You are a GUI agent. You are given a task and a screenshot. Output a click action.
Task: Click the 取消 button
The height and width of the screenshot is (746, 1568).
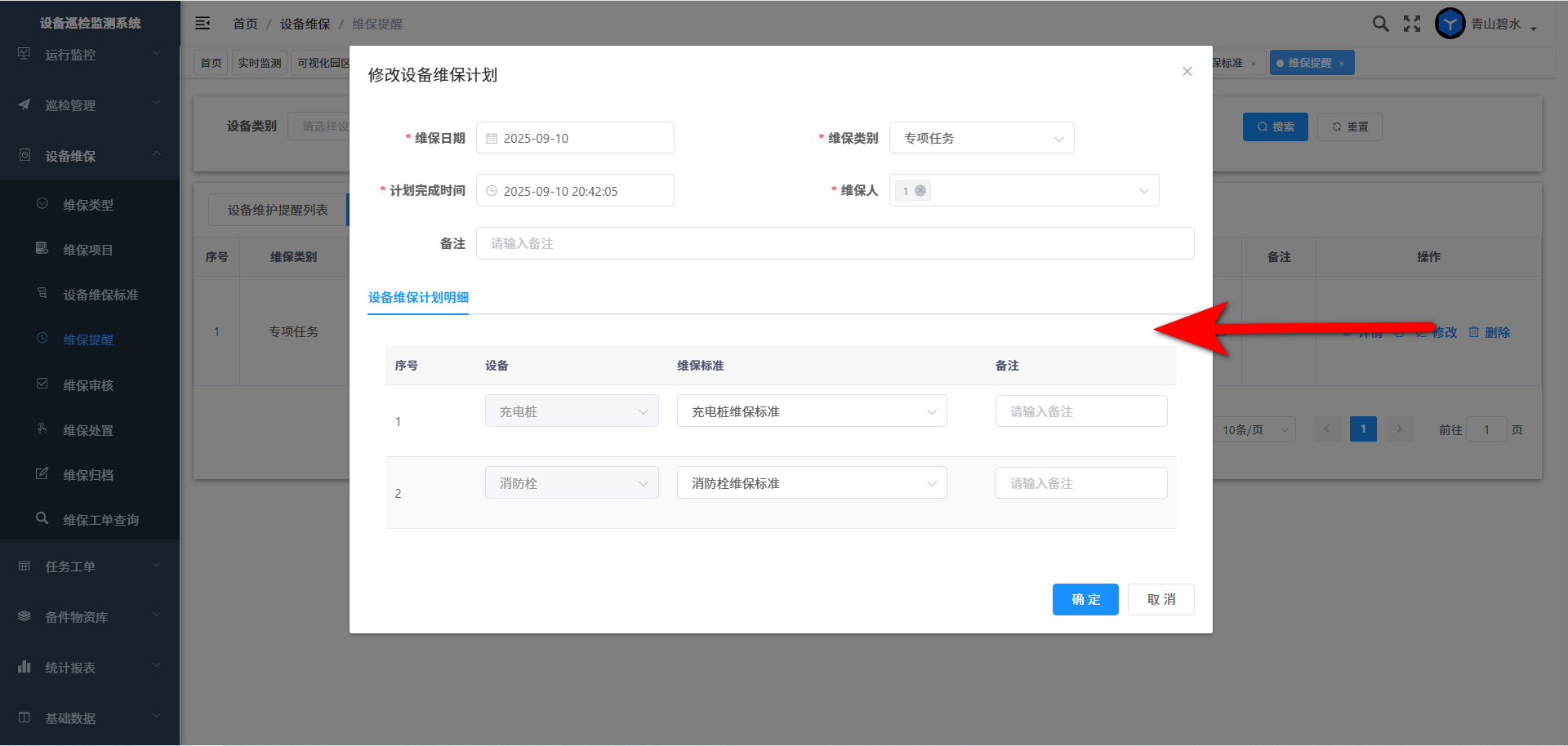tap(1160, 600)
